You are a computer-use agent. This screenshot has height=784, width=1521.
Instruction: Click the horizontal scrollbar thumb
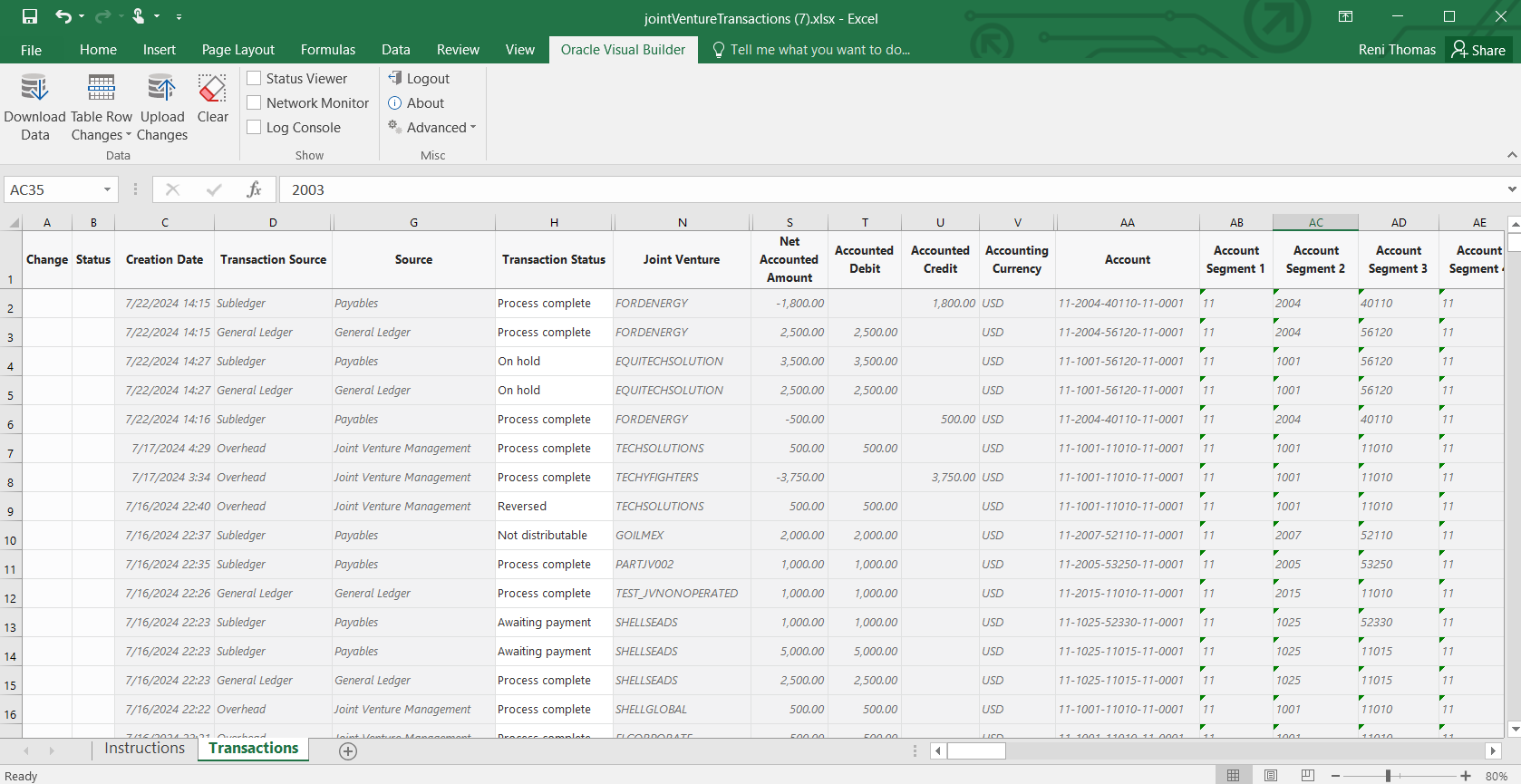[976, 750]
